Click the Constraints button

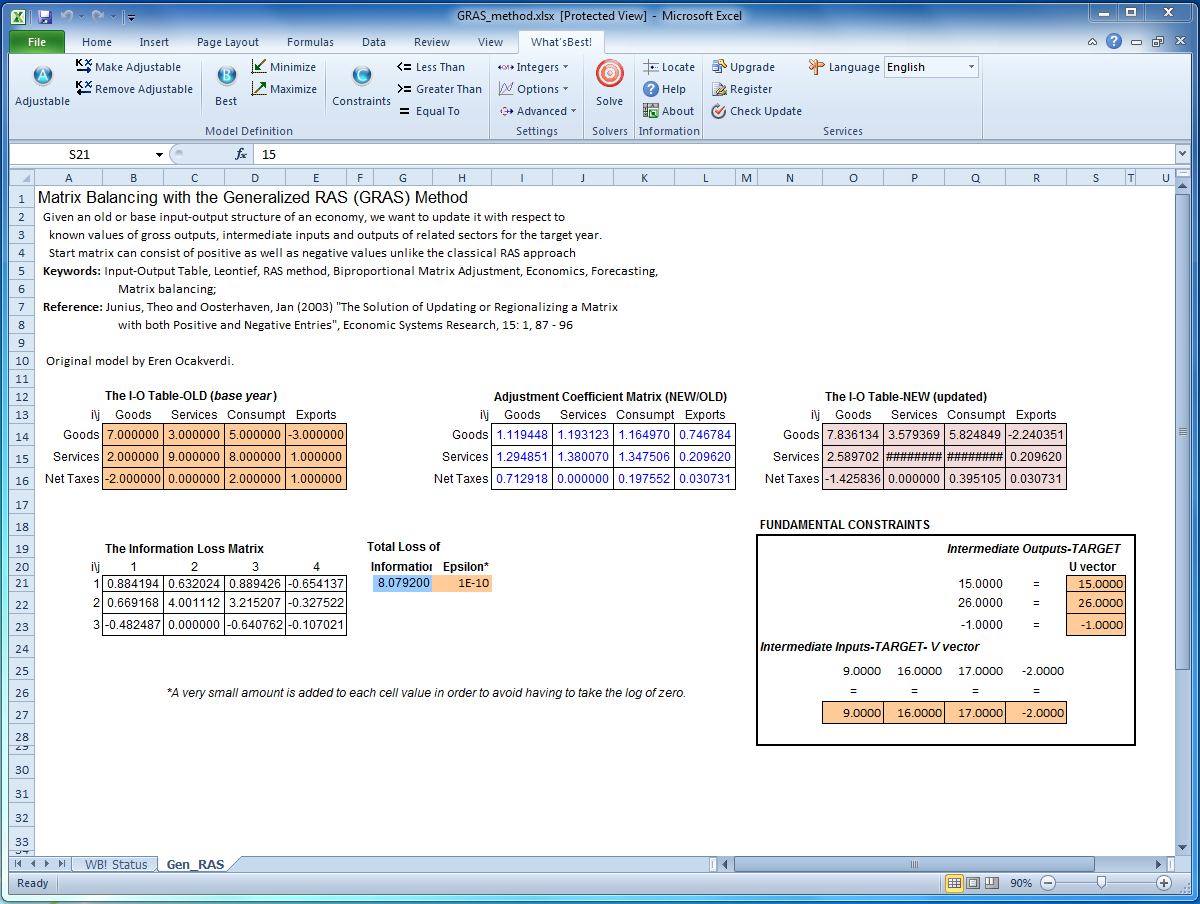pyautogui.click(x=361, y=85)
